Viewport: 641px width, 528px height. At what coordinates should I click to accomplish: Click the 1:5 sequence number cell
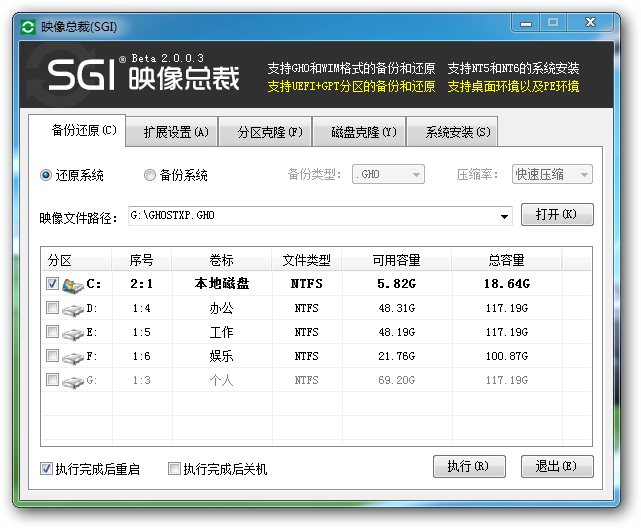(x=142, y=332)
